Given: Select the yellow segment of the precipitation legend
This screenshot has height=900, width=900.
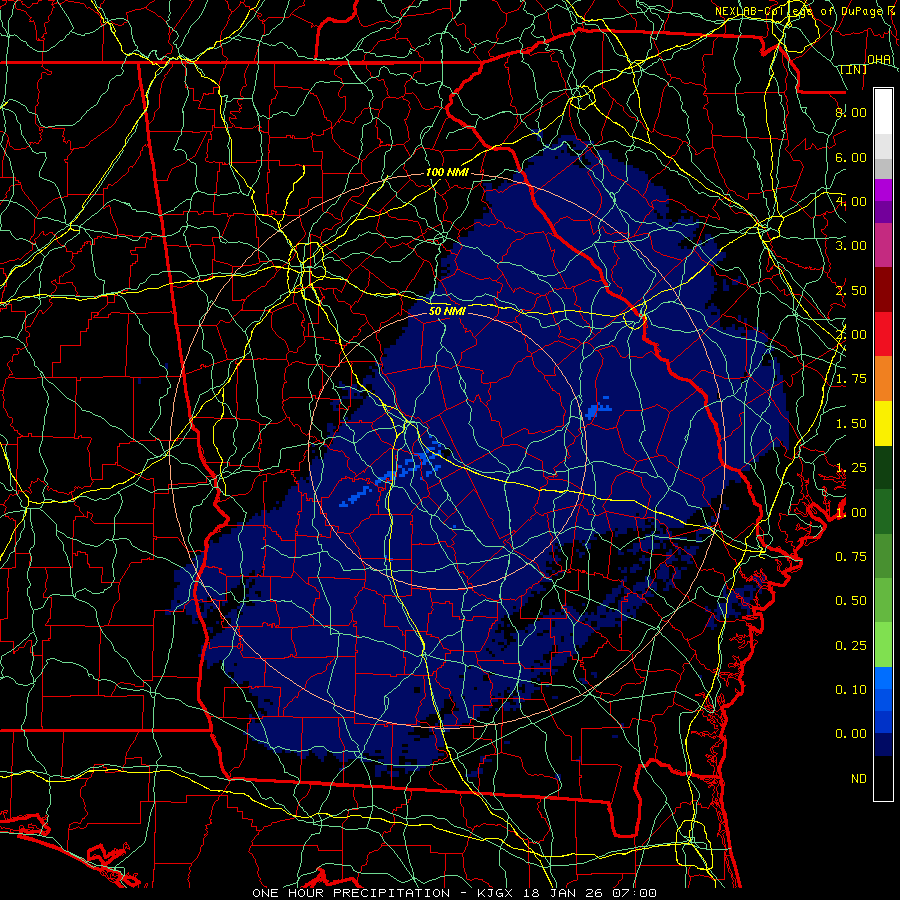Looking at the screenshot, I should [x=883, y=423].
